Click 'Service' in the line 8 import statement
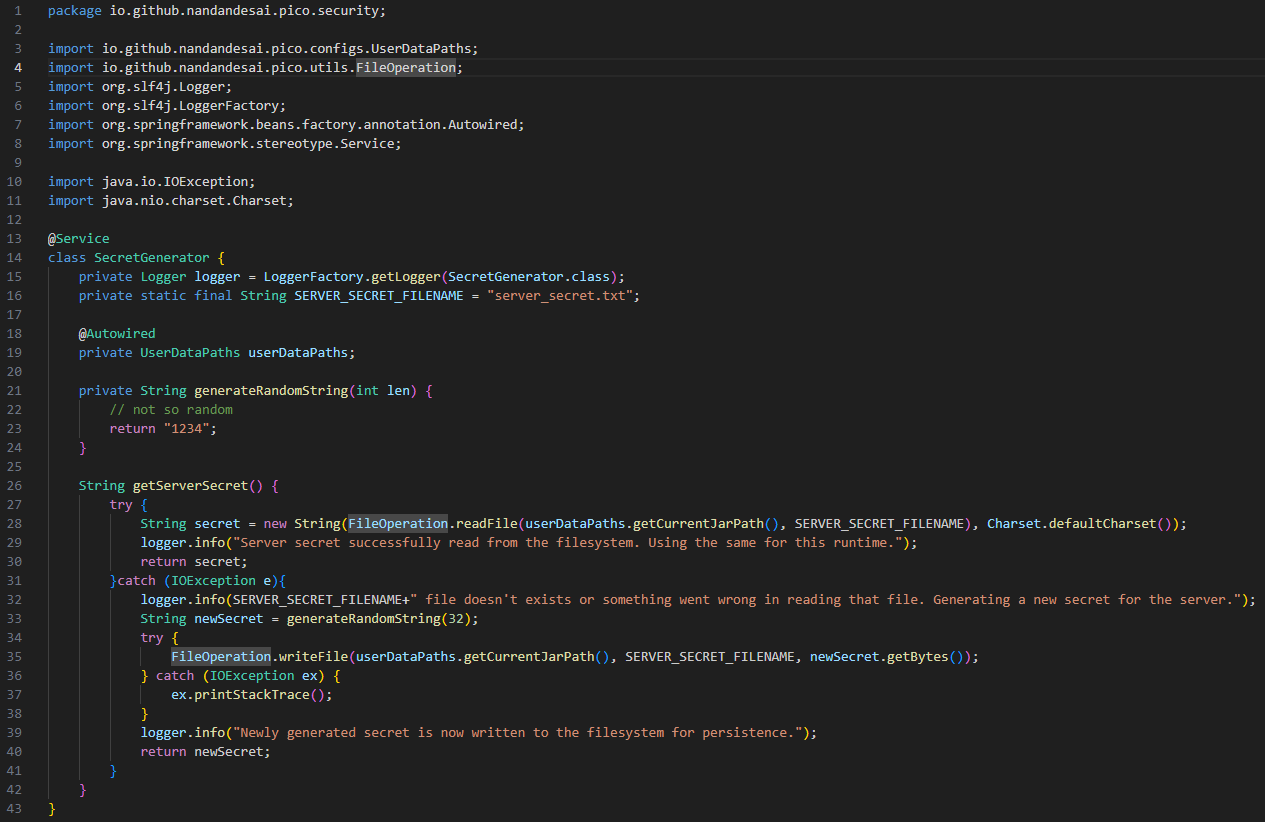The image size is (1265, 822). (x=367, y=144)
